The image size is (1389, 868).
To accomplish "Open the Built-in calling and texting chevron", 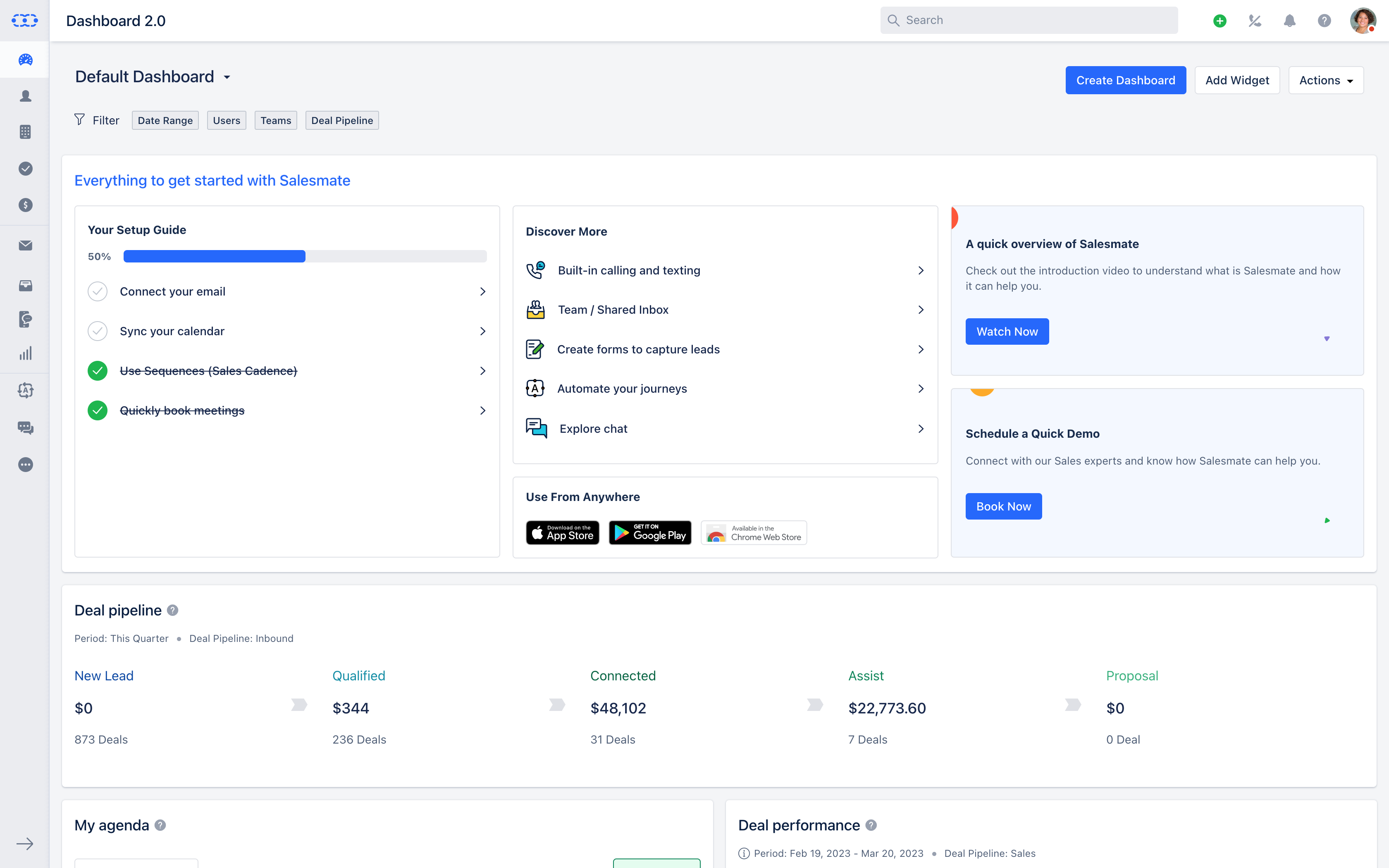I will 921,270.
